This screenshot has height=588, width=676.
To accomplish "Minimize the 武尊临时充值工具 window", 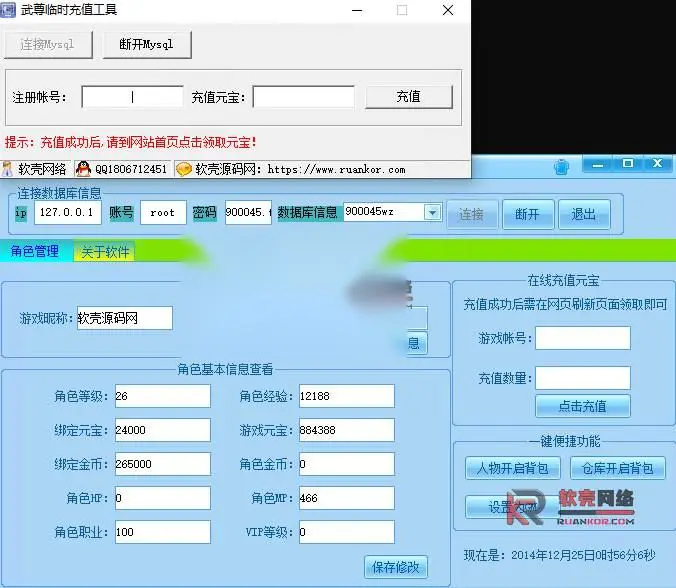I will [357, 10].
